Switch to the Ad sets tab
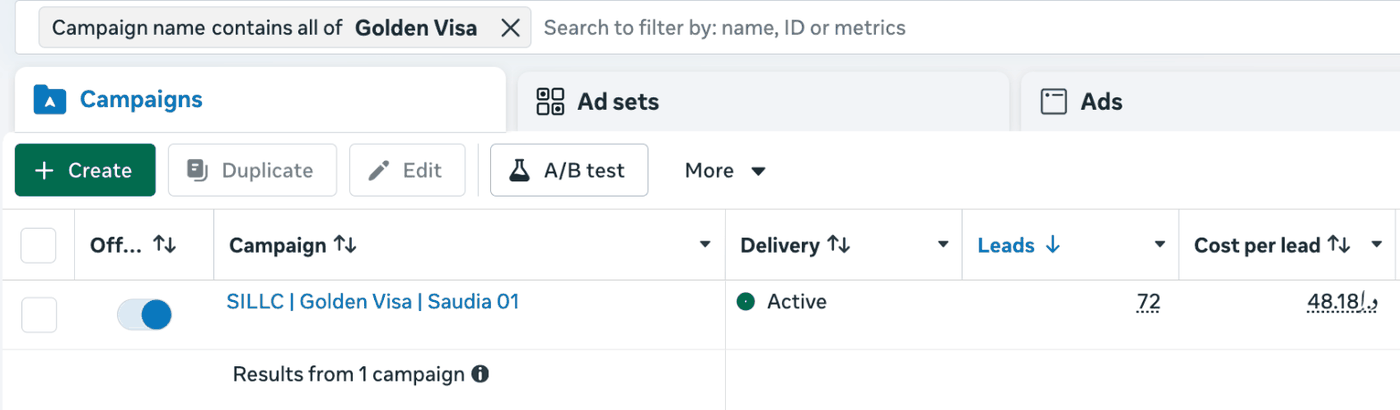Viewport: 1400px width, 410px height. (763, 101)
